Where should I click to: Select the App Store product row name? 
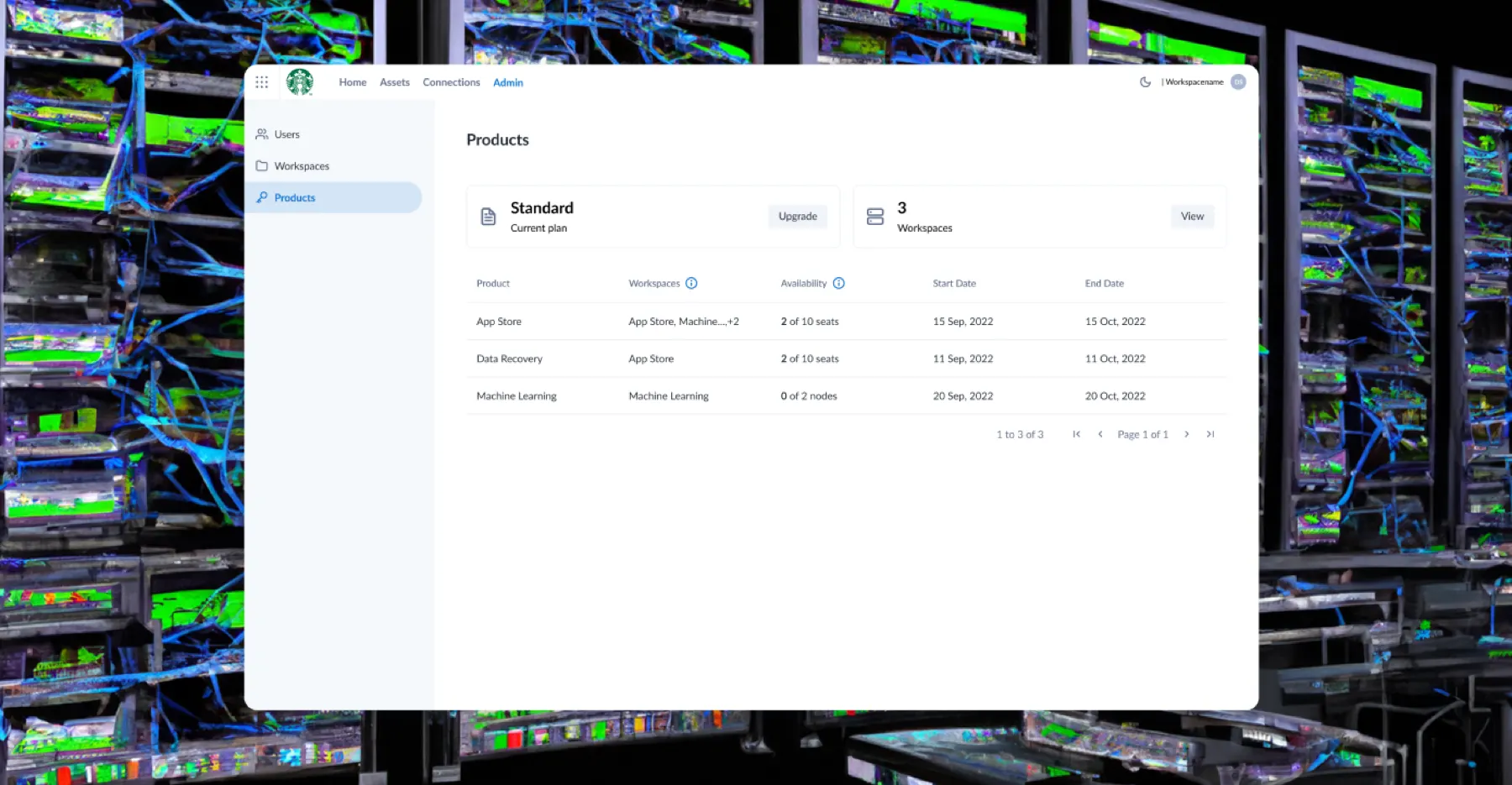tap(499, 322)
